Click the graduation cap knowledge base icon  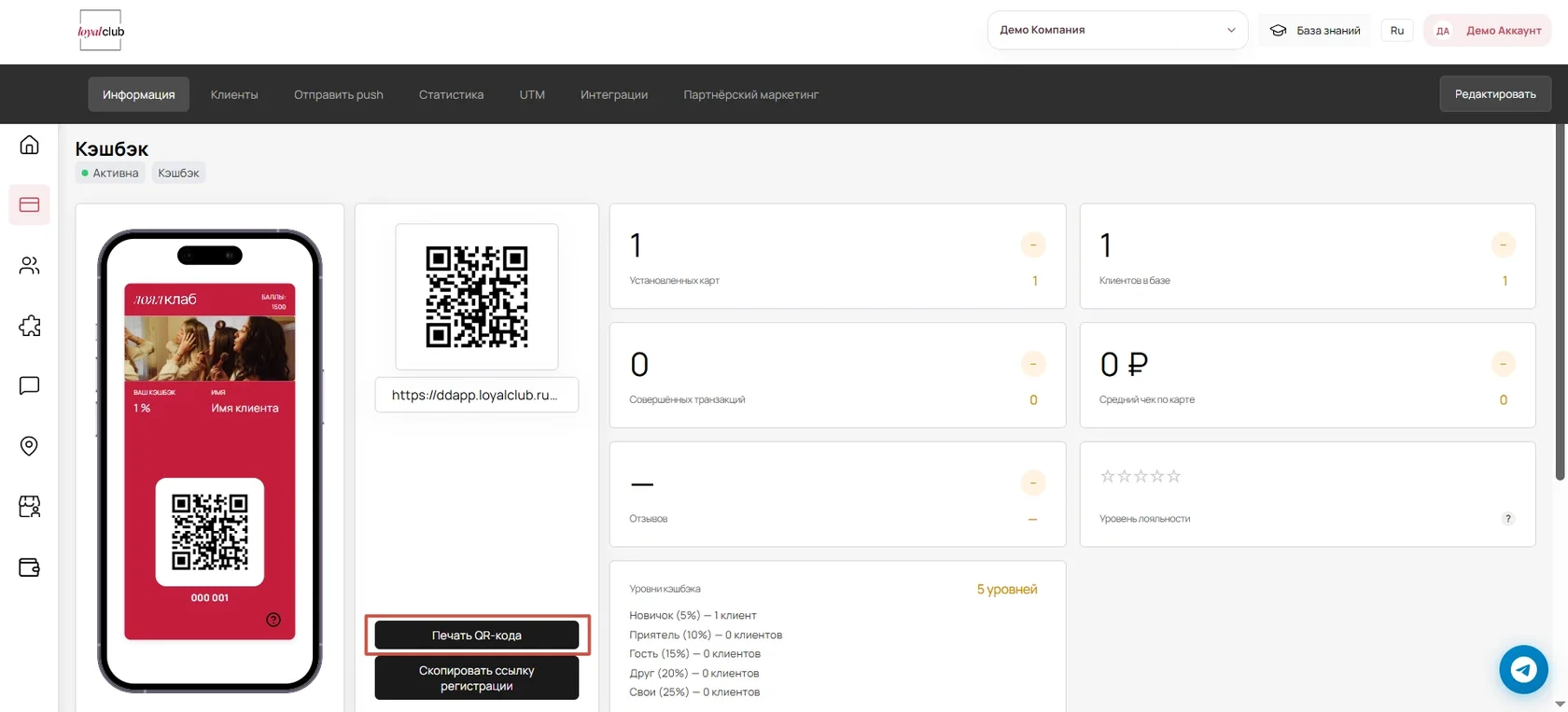(1279, 31)
